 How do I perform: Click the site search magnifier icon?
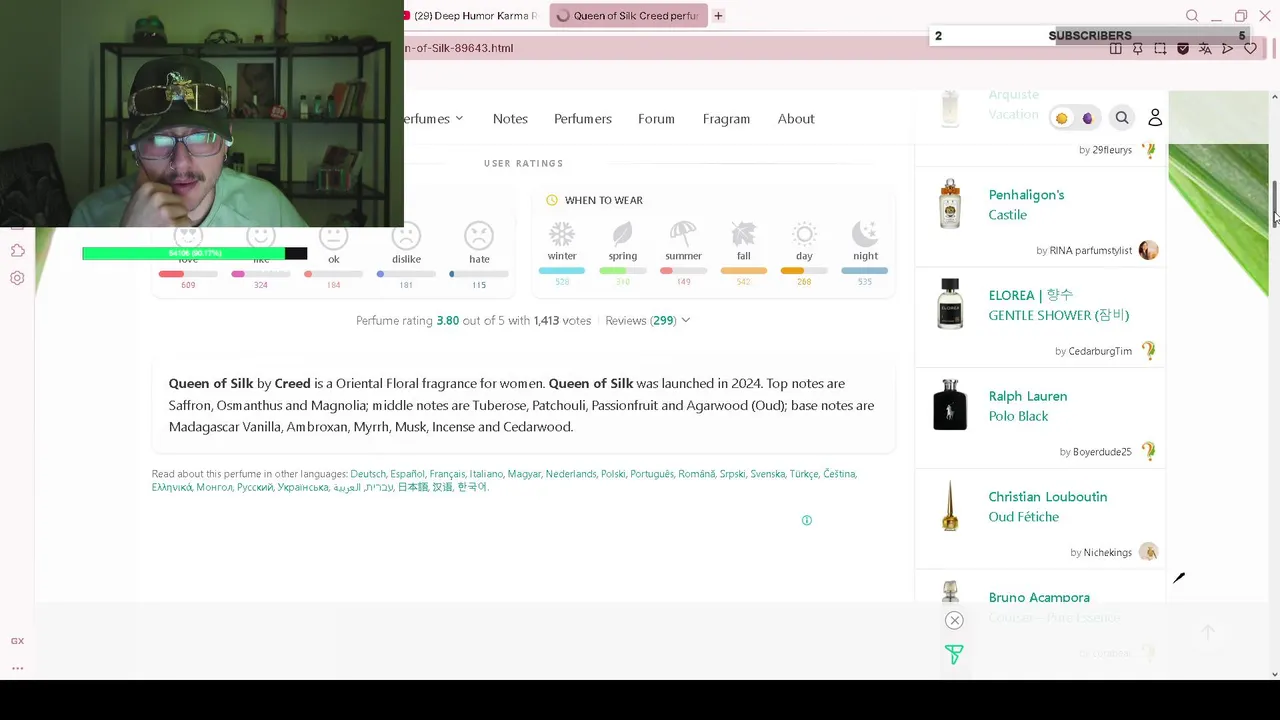click(1122, 118)
